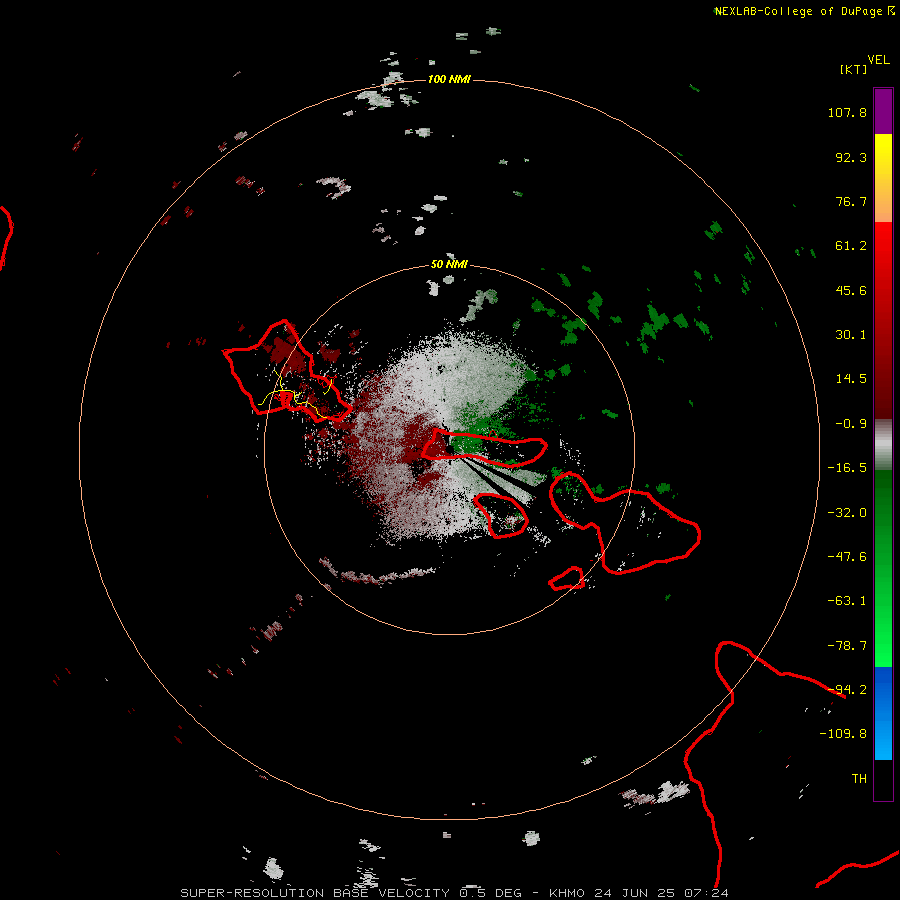The height and width of the screenshot is (900, 900).
Task: Pick the blue segment of the velocity color bar
Action: click(x=883, y=713)
